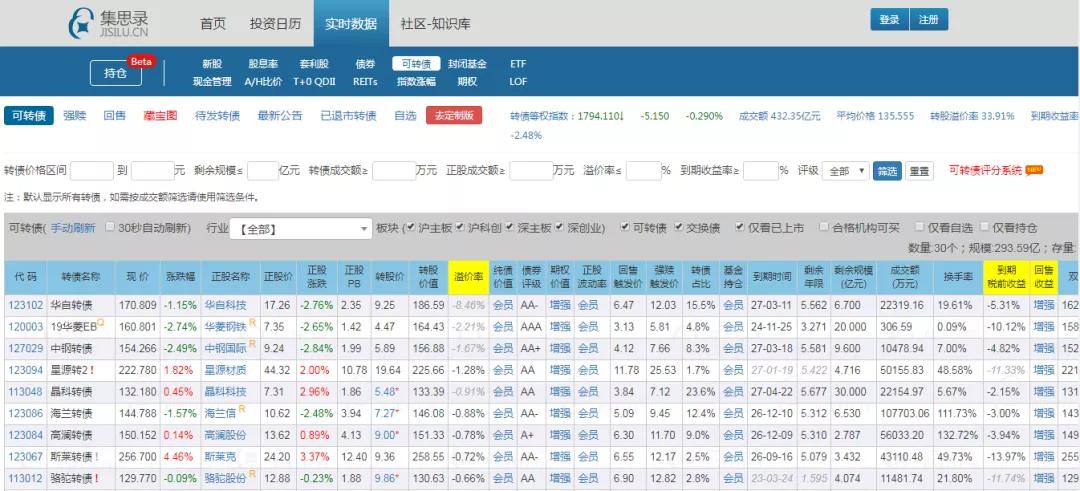Image resolution: width=1080 pixels, height=491 pixels.
Task: Untick the 交换债 checkbox
Action: coord(678,227)
